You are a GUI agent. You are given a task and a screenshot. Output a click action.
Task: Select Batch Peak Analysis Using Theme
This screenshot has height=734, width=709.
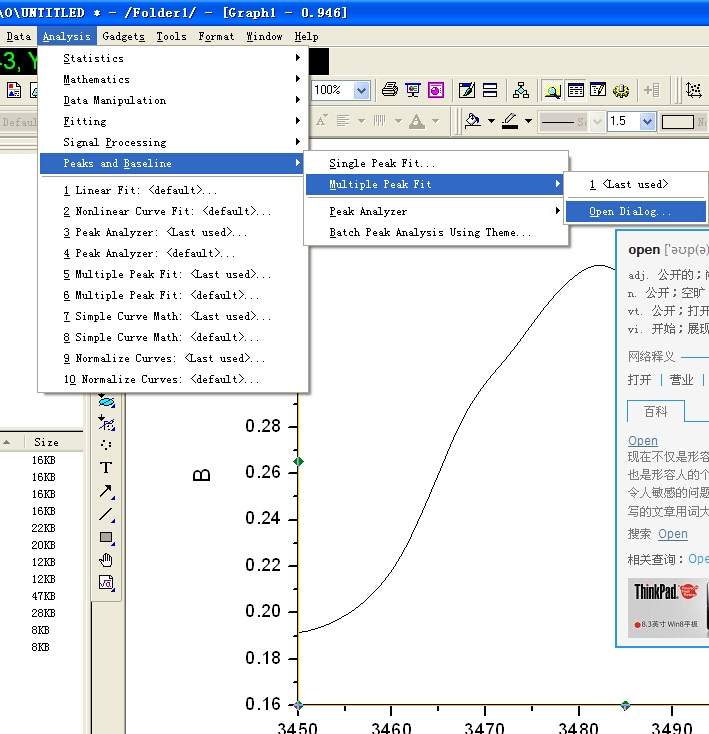(x=430, y=232)
